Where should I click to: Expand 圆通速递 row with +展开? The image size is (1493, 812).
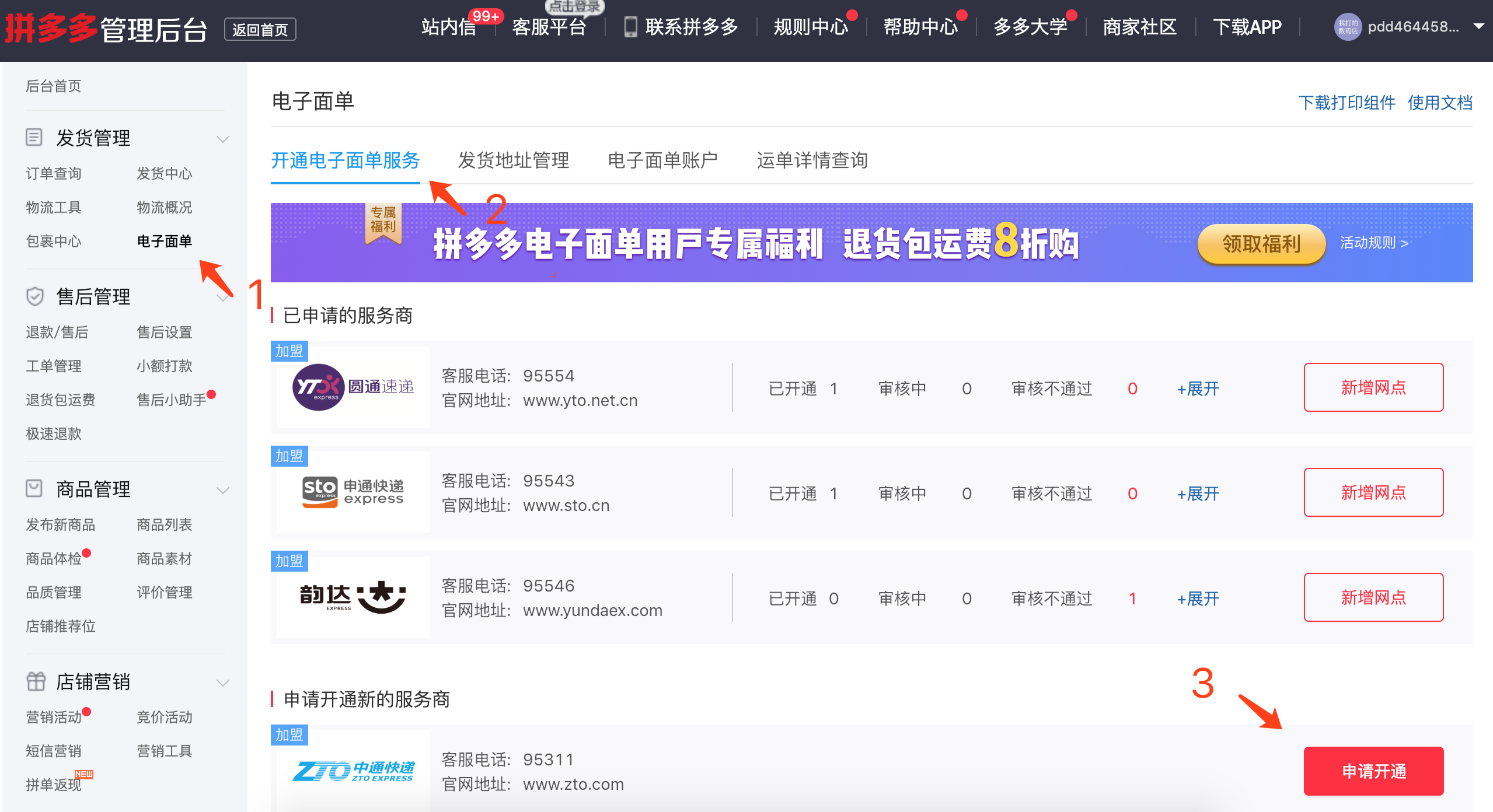coord(1198,388)
